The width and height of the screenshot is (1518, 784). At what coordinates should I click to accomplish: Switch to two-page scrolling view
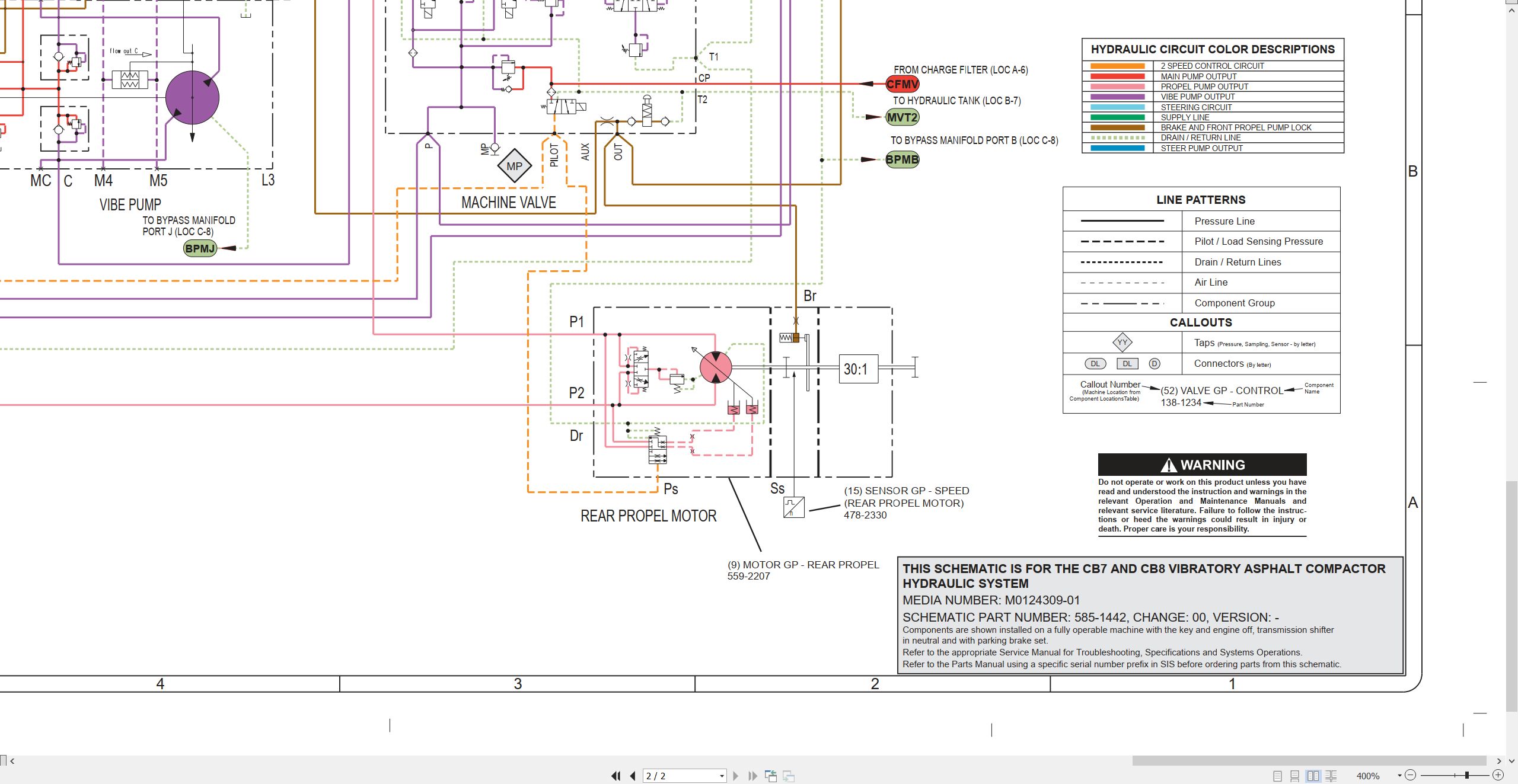tap(1331, 776)
